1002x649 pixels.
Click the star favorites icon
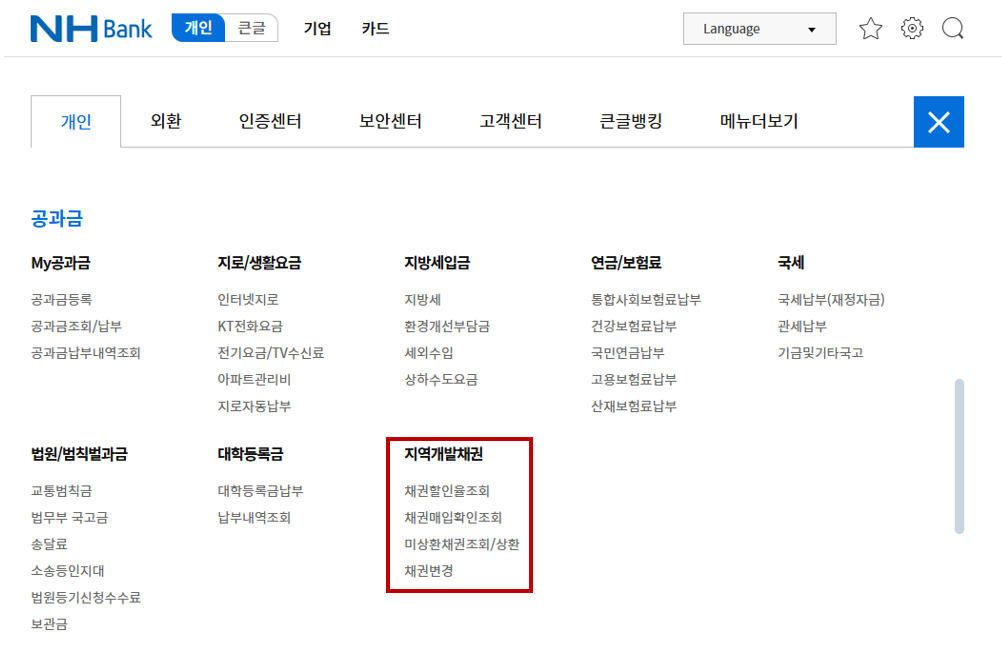[x=870, y=28]
